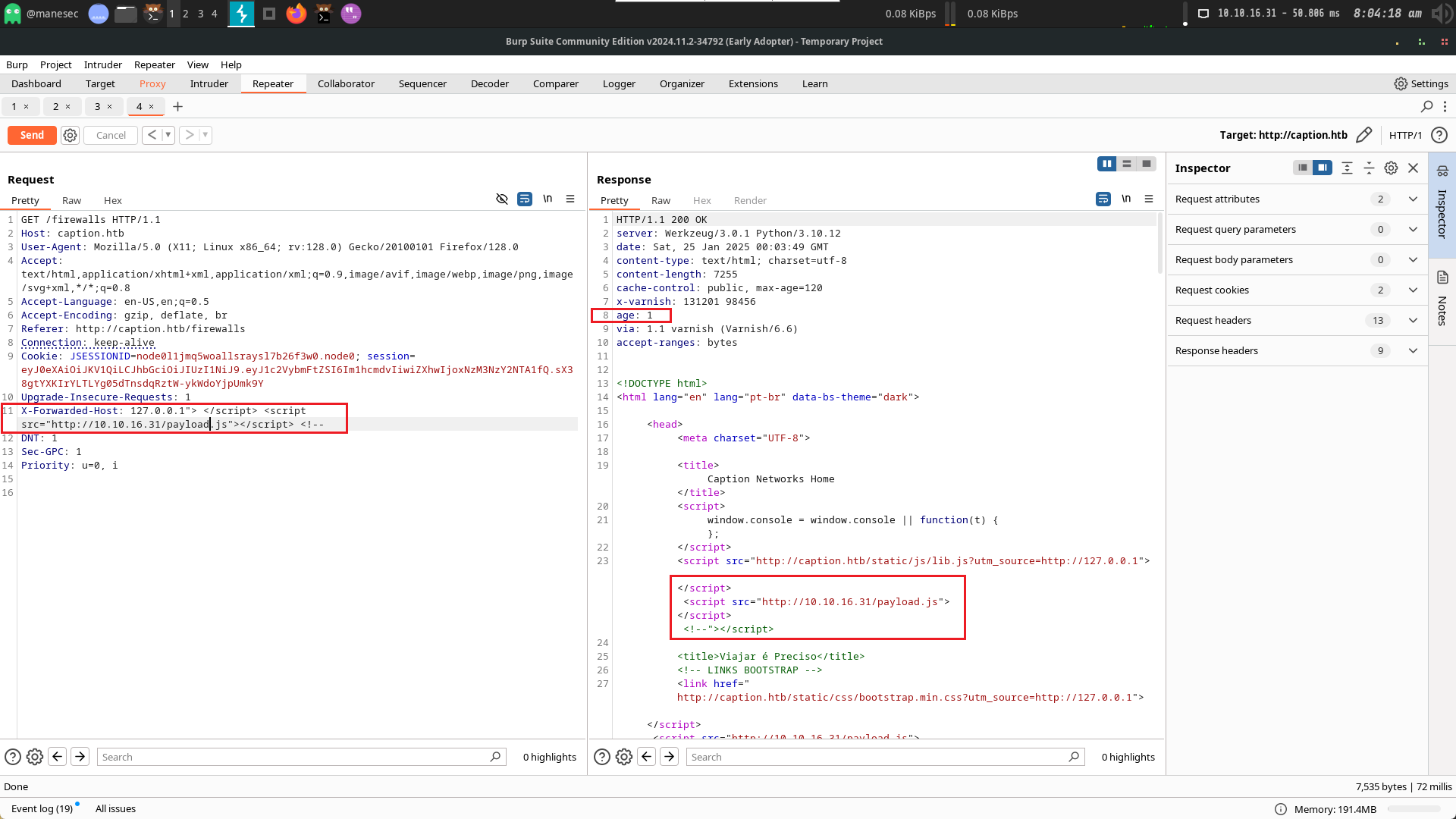Open Repeater tab options kebab menu
The height and width of the screenshot is (819, 1456).
1445,107
